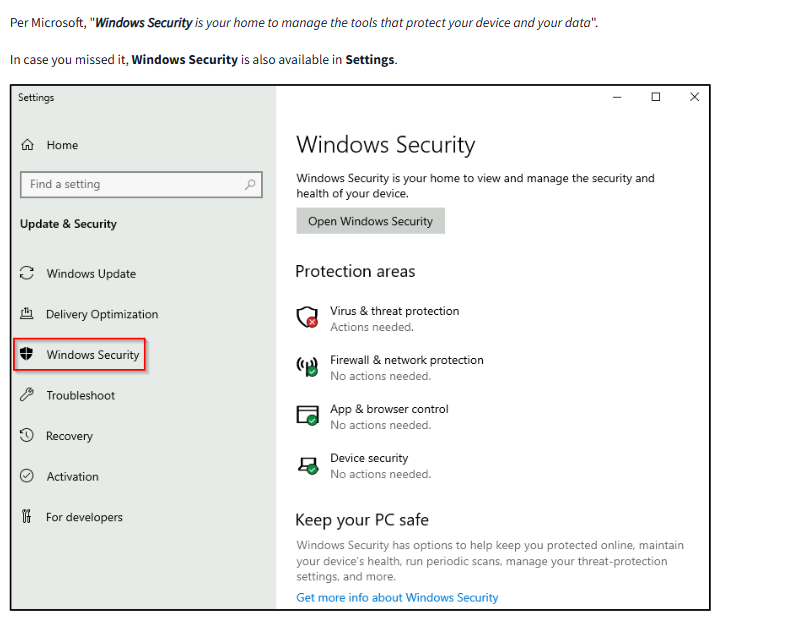Open Virus & threat protection area
Image resolution: width=788 pixels, height=620 pixels.
tap(394, 311)
